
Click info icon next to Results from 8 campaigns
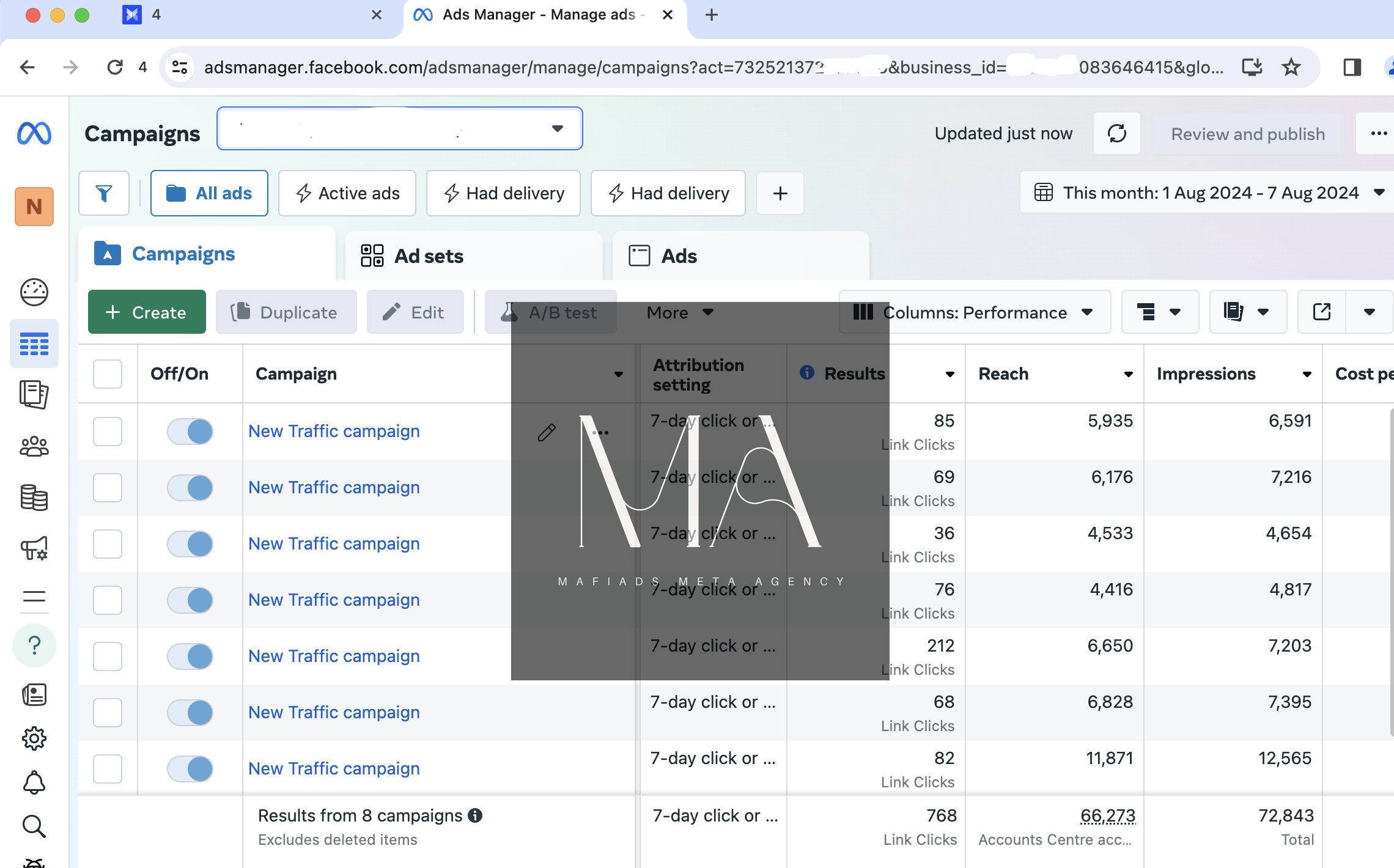[475, 815]
